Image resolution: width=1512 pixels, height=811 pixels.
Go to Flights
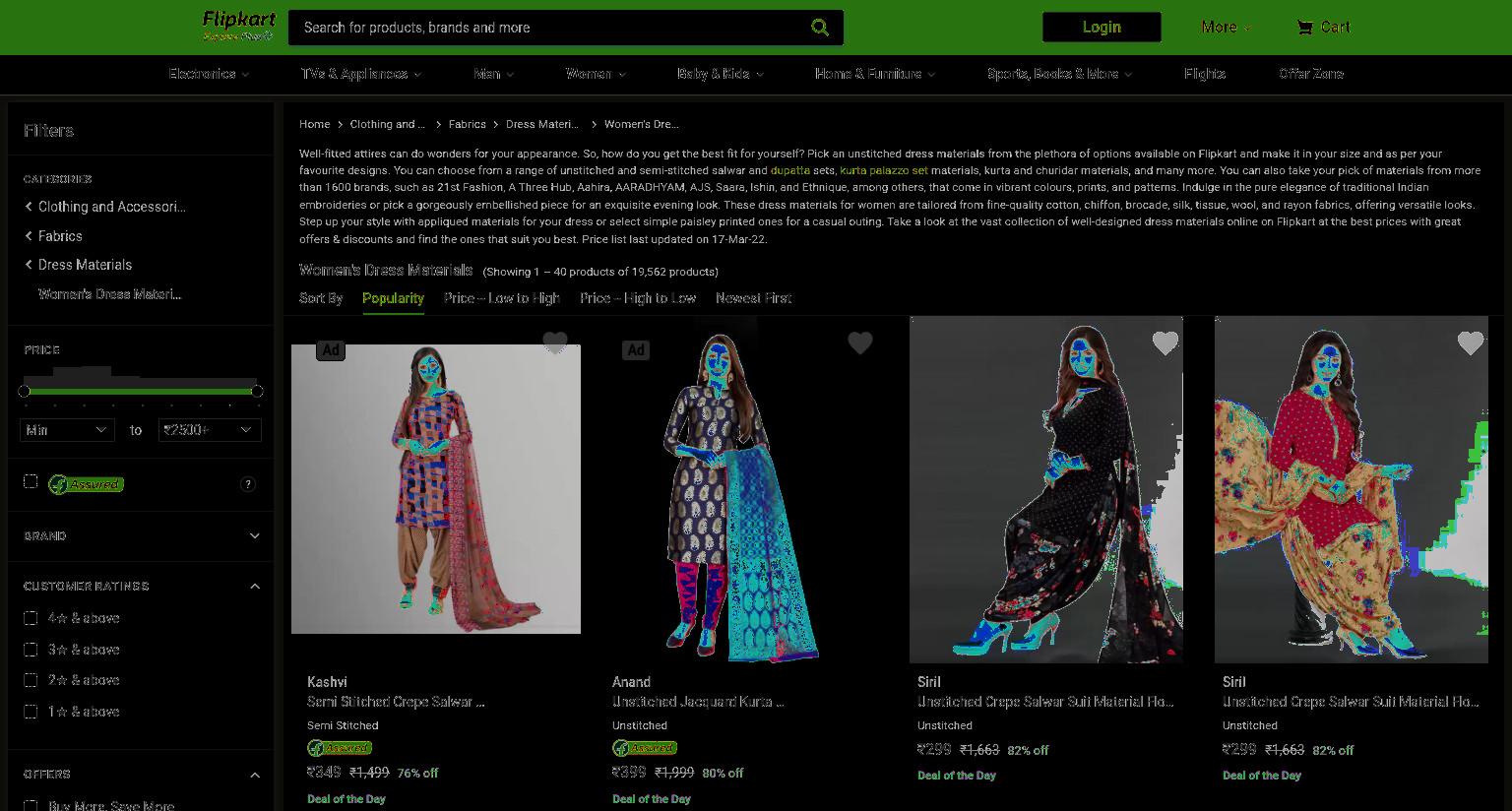tap(1205, 74)
